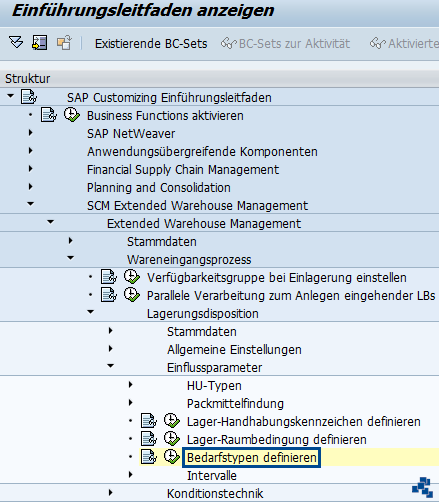Collapse SAP Customizing Einführungsleitfaden root node
439x502 pixels.
11,96
